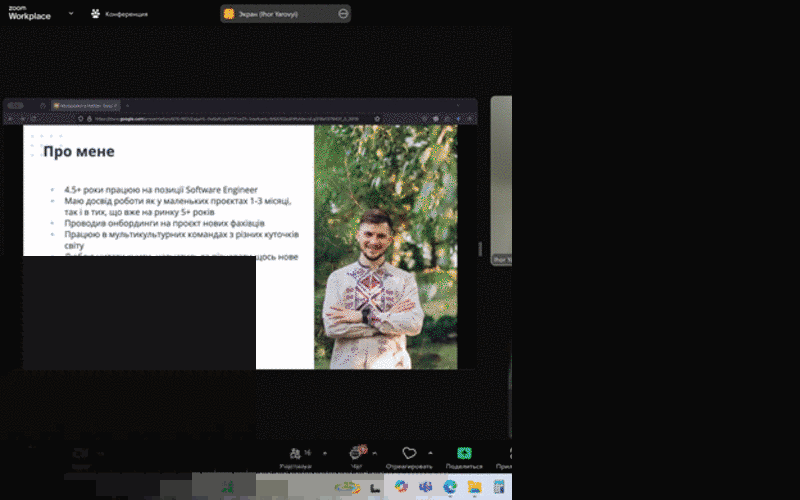Open Calculator from the taskbar
Viewport: 800px width, 500px height.
point(499,486)
